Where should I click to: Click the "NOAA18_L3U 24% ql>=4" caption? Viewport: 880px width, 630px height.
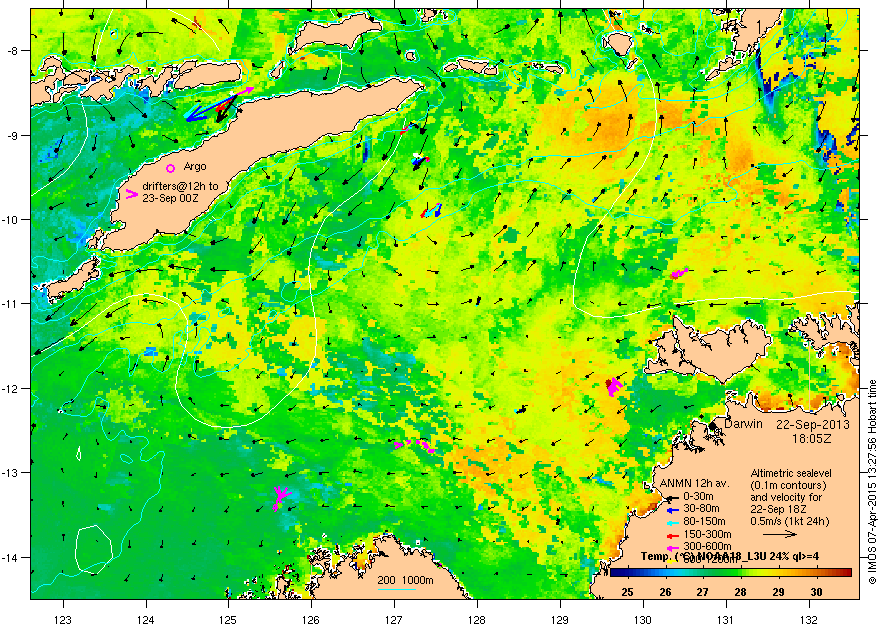pos(759,557)
